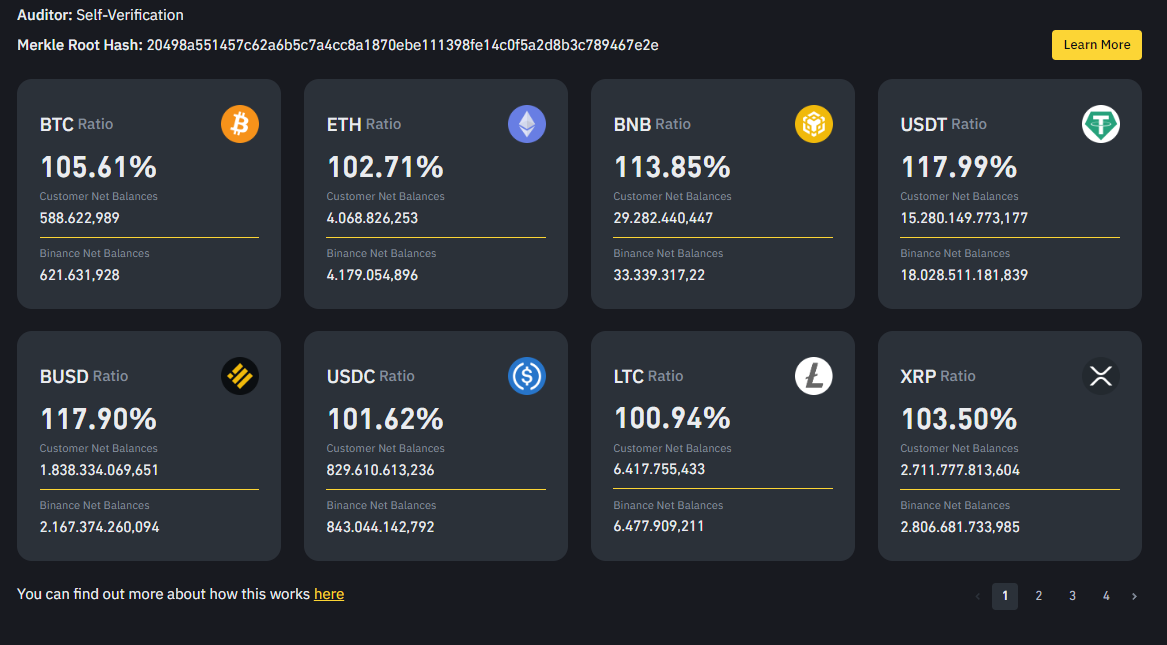Select the current page 1 button

1005,596
